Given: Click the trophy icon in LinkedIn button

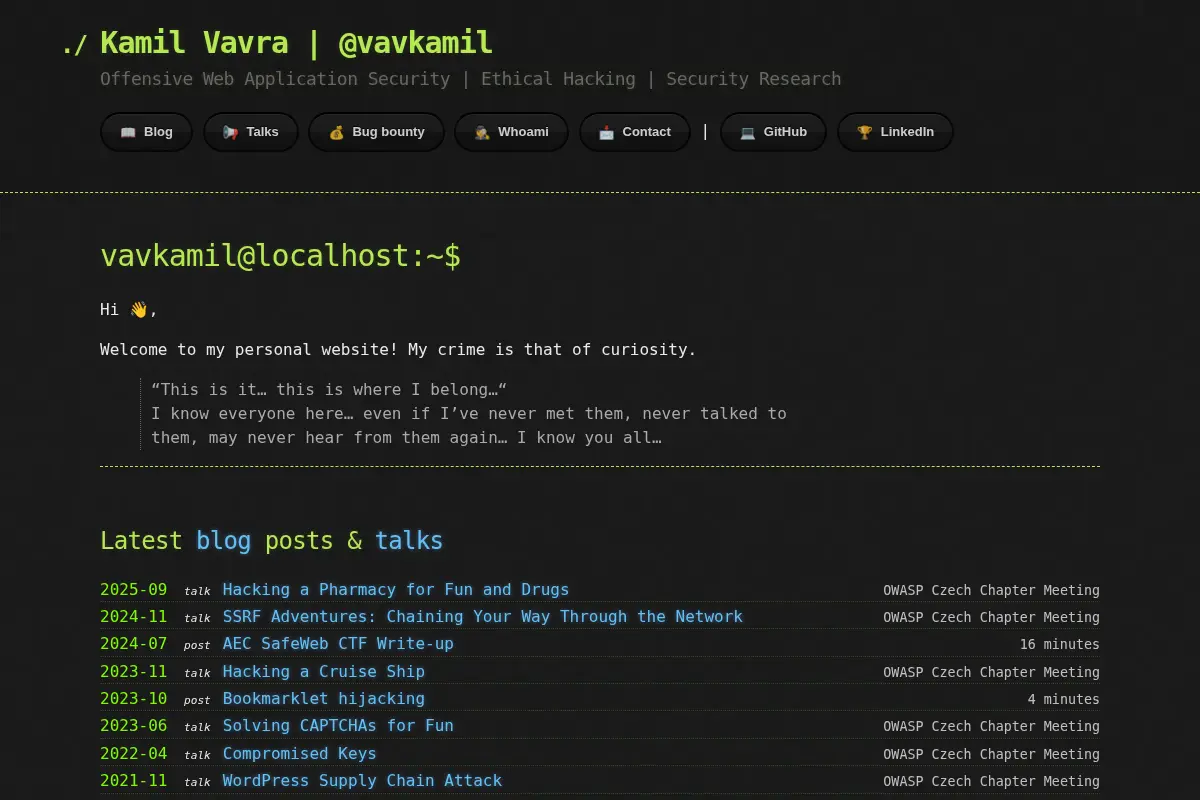Looking at the screenshot, I should point(864,132).
